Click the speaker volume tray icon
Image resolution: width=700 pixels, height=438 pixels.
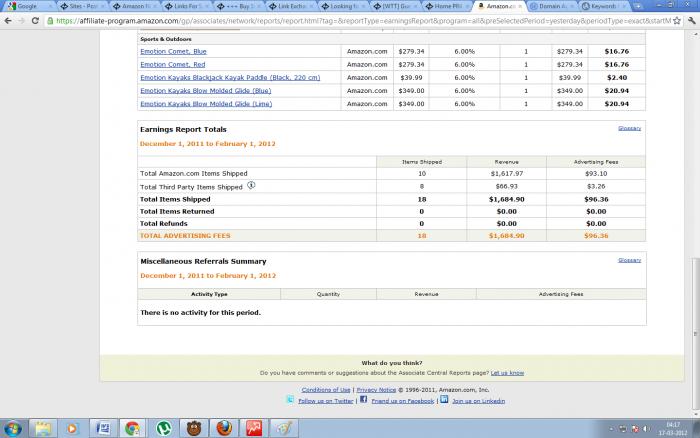(x=646, y=429)
